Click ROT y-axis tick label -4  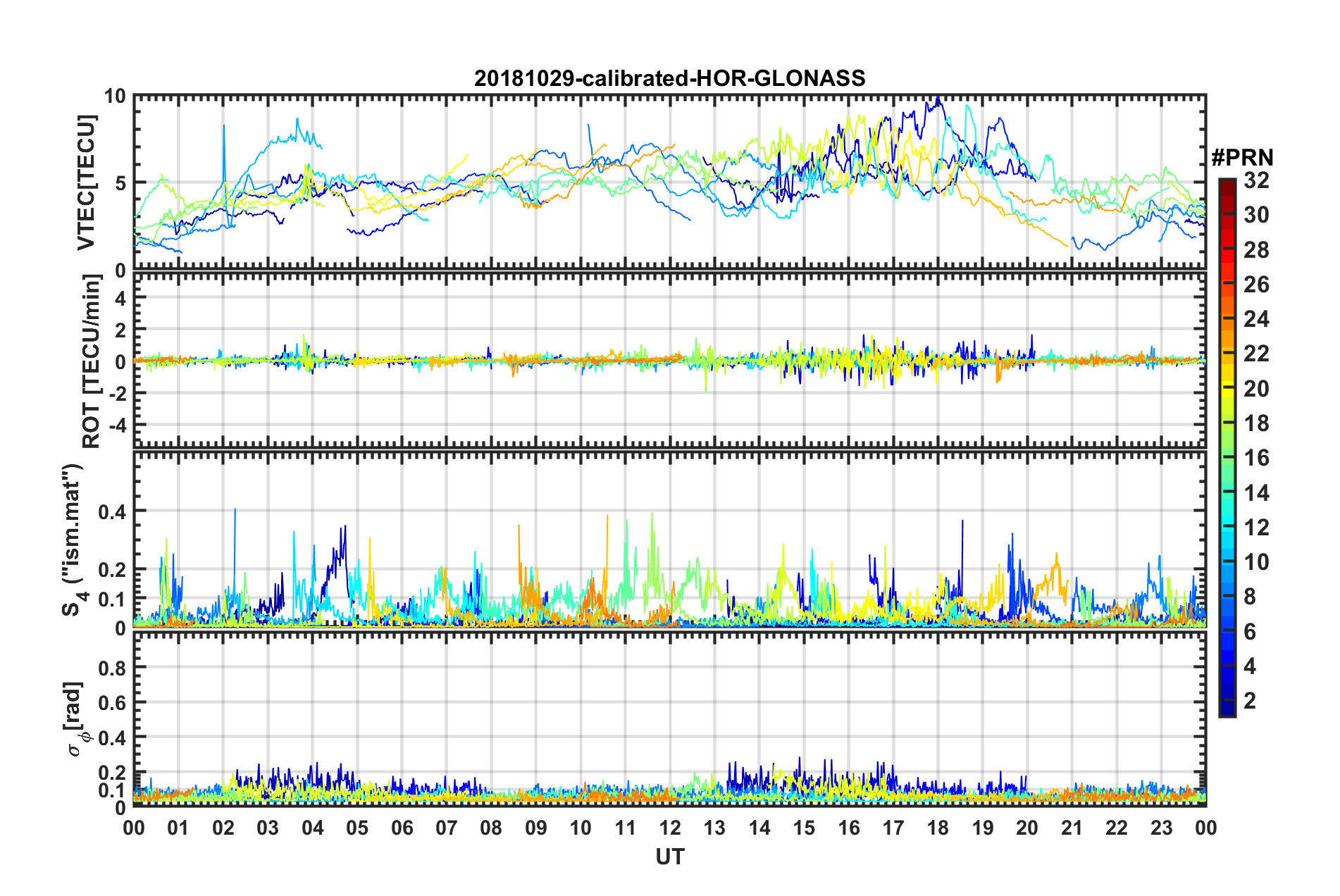116,425
